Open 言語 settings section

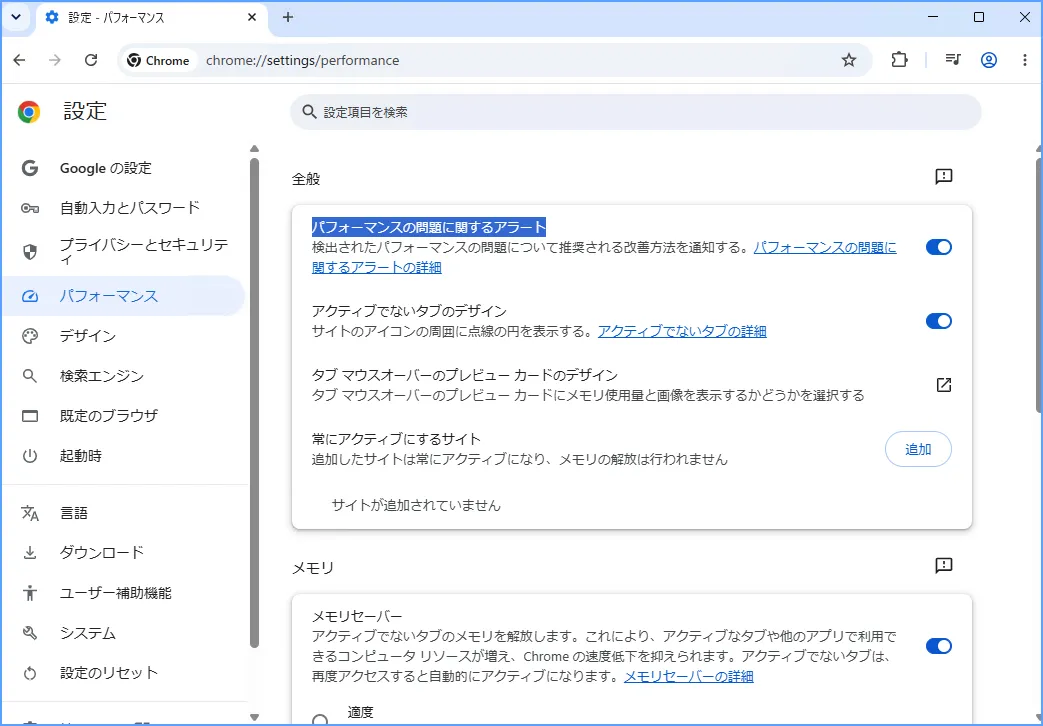point(124,513)
